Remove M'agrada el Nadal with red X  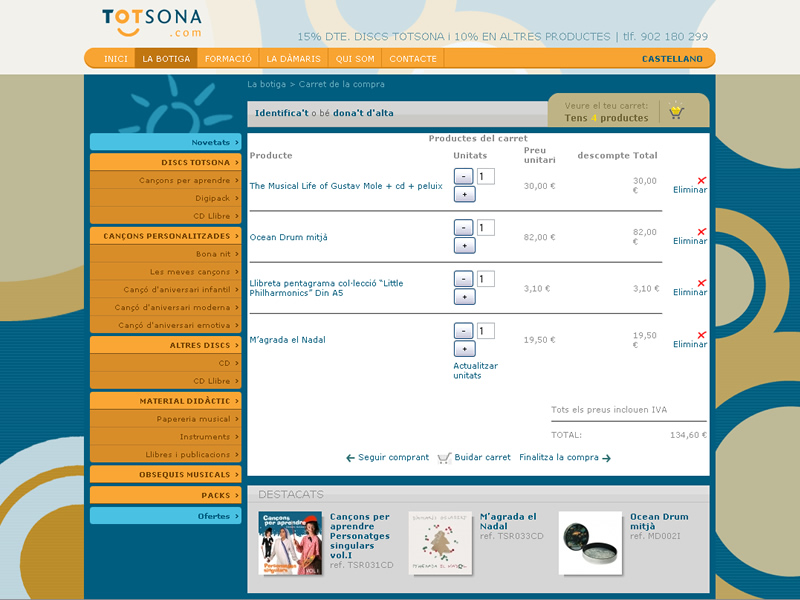pyautogui.click(x=702, y=335)
